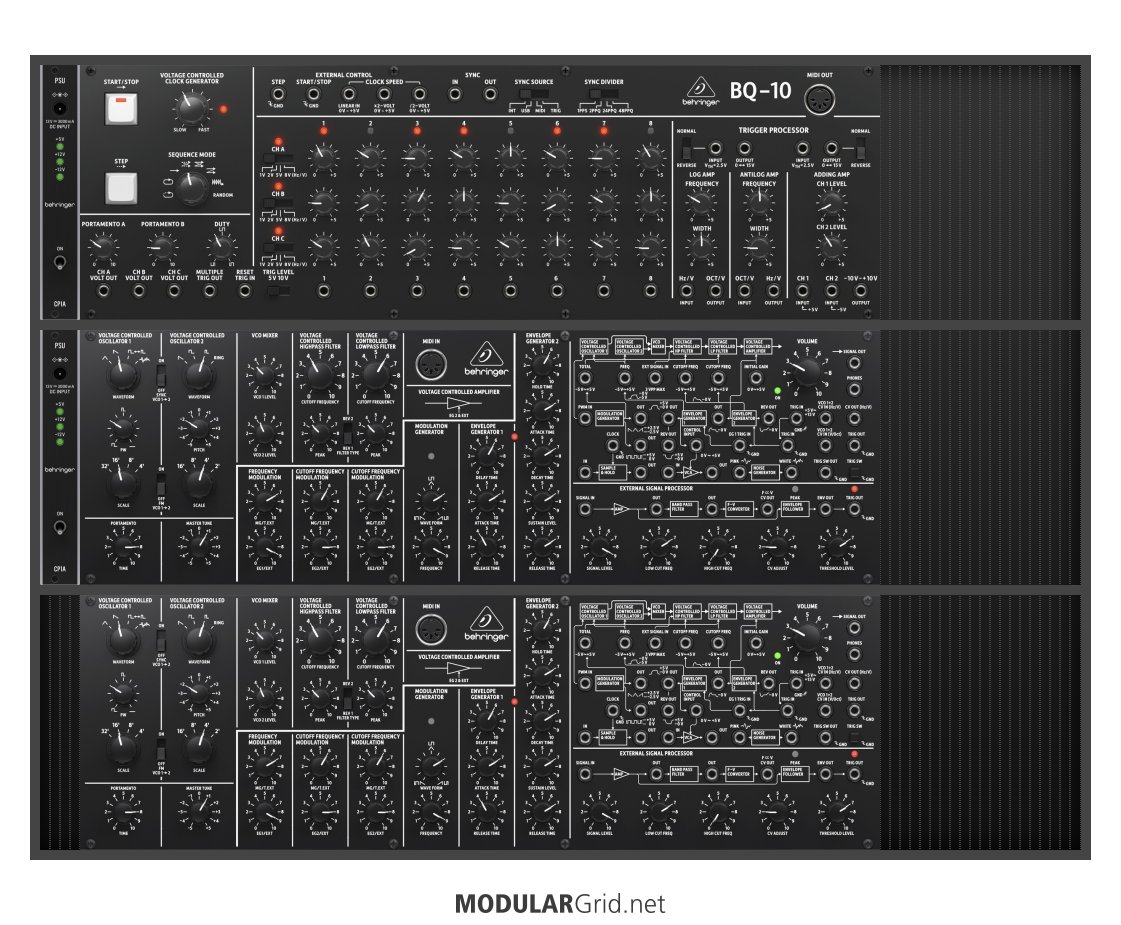Screen dimensions: 1121x925
Task: Flip the left Normal/Reverse trigger processor switch
Action: (686, 149)
